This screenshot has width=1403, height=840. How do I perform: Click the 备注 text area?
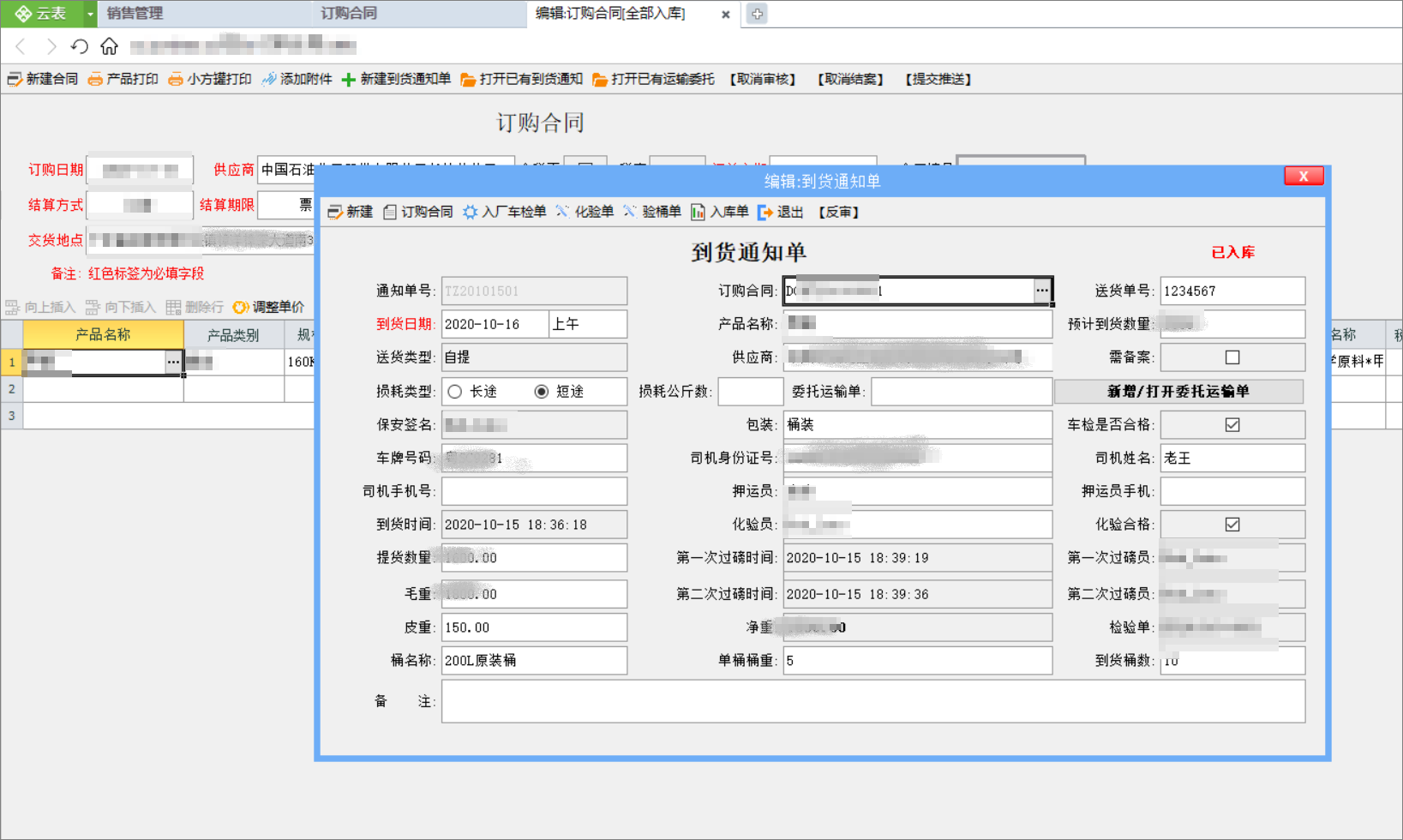[873, 701]
